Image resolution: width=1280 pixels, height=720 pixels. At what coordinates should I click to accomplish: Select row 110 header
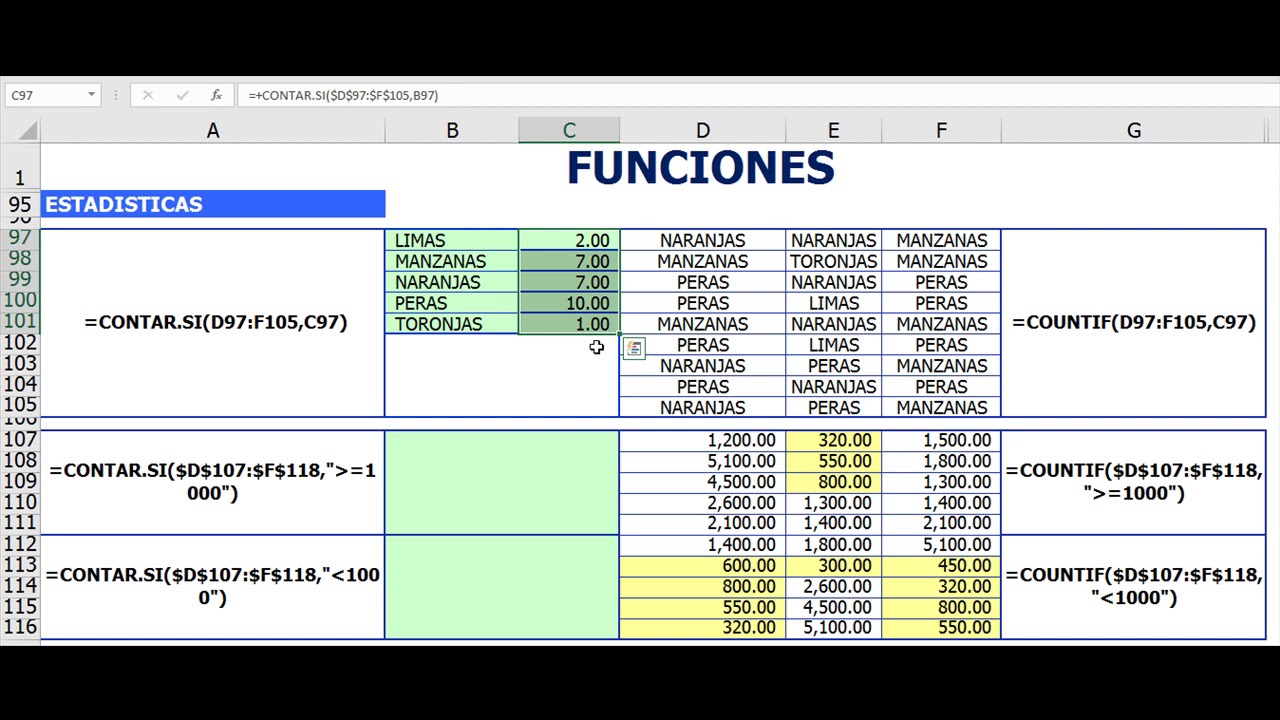pyautogui.click(x=20, y=502)
